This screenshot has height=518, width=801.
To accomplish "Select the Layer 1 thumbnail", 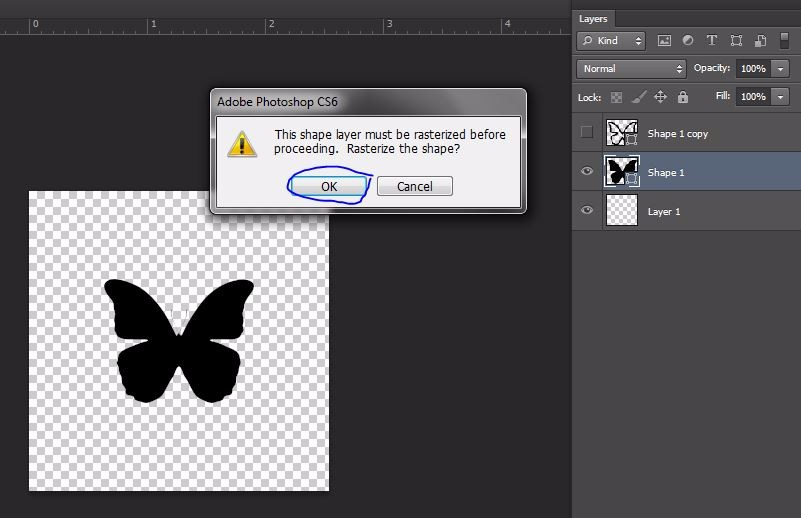I will point(622,210).
